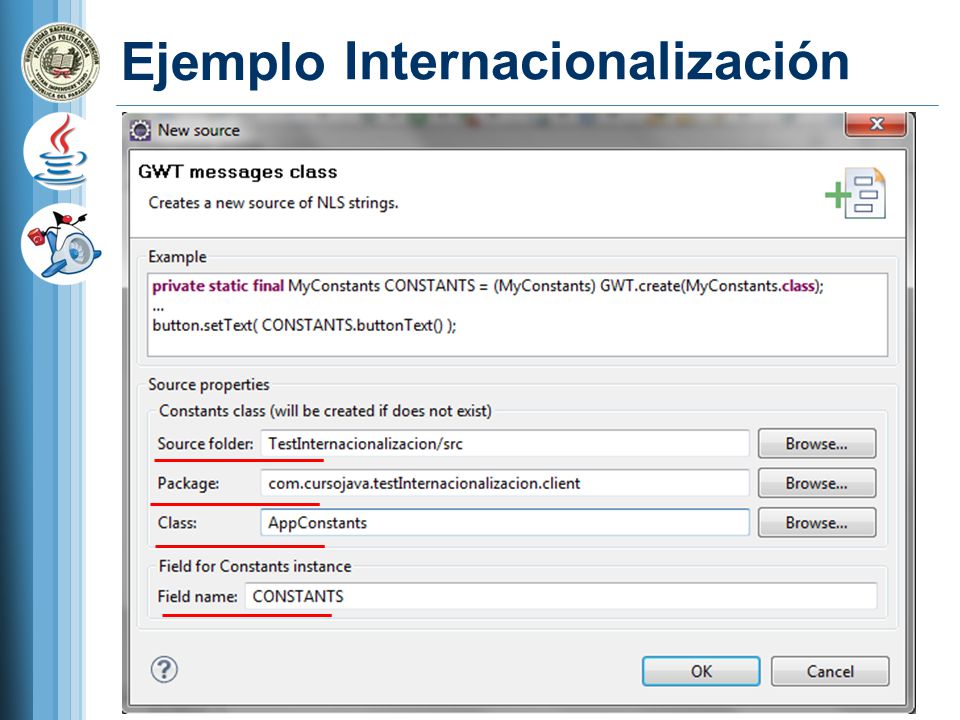This screenshot has height=720, width=960.
Task: Confirm the dialog with OK
Action: tap(701, 672)
